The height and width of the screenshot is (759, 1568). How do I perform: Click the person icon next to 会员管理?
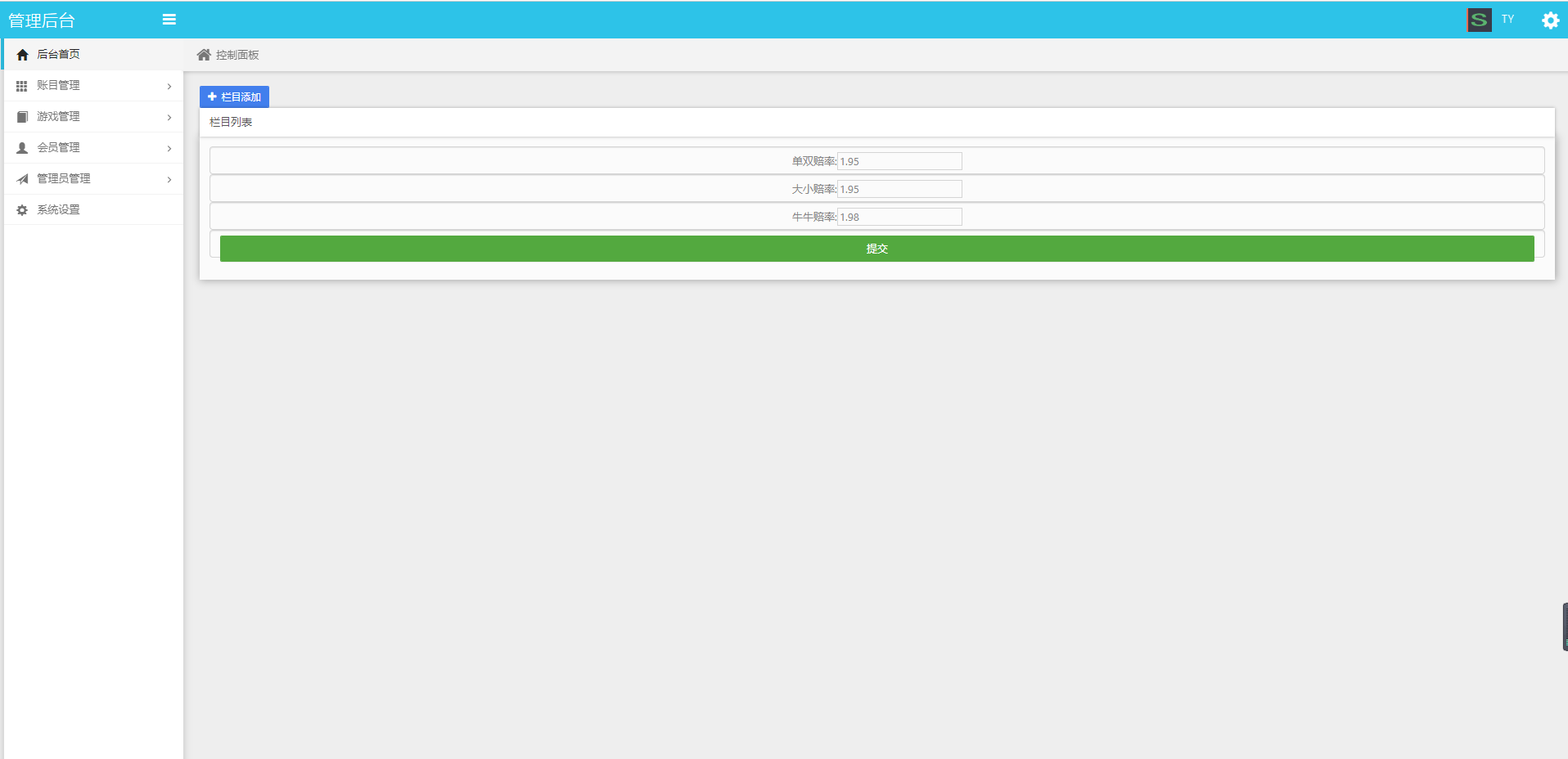[x=22, y=148]
